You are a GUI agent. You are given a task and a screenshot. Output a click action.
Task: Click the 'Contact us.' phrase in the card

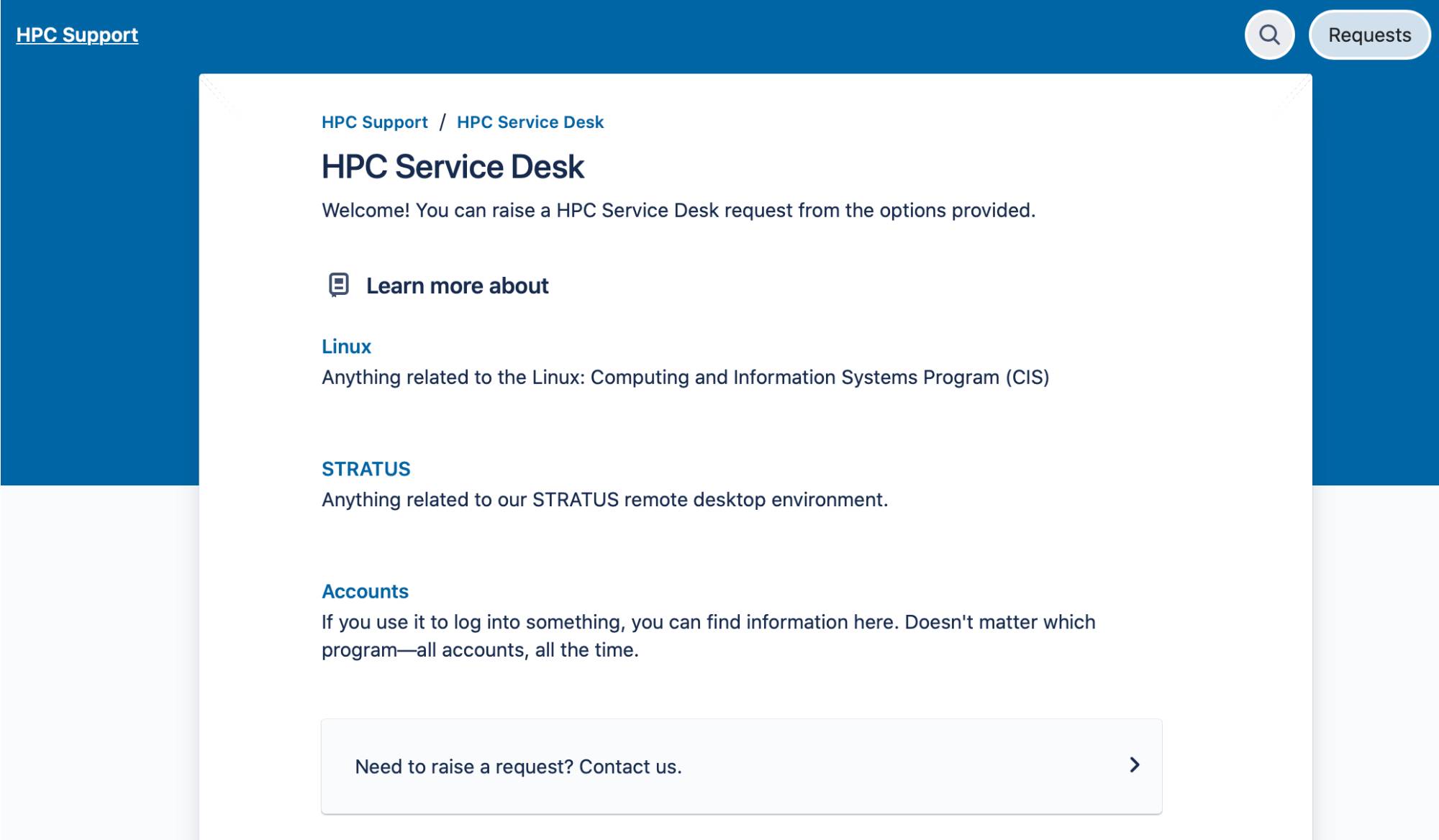click(x=630, y=767)
